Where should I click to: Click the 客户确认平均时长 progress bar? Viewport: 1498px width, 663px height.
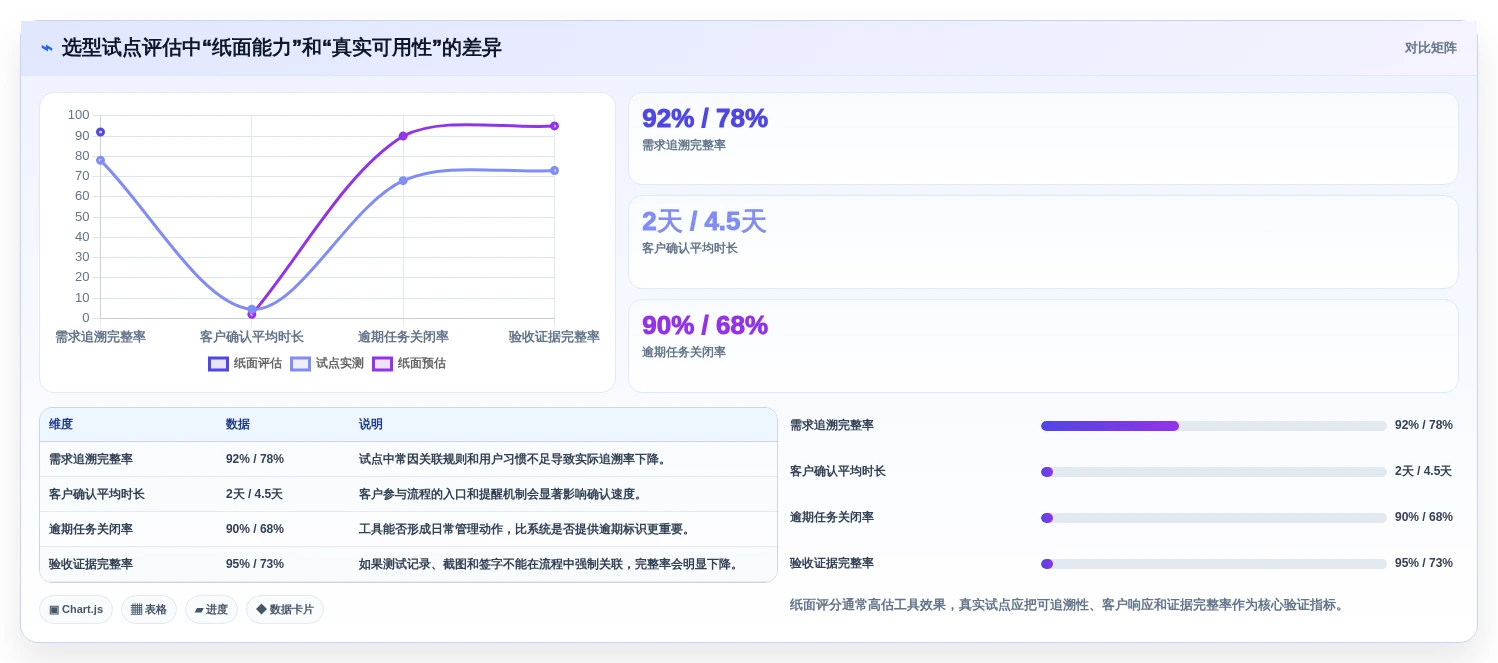point(1213,472)
